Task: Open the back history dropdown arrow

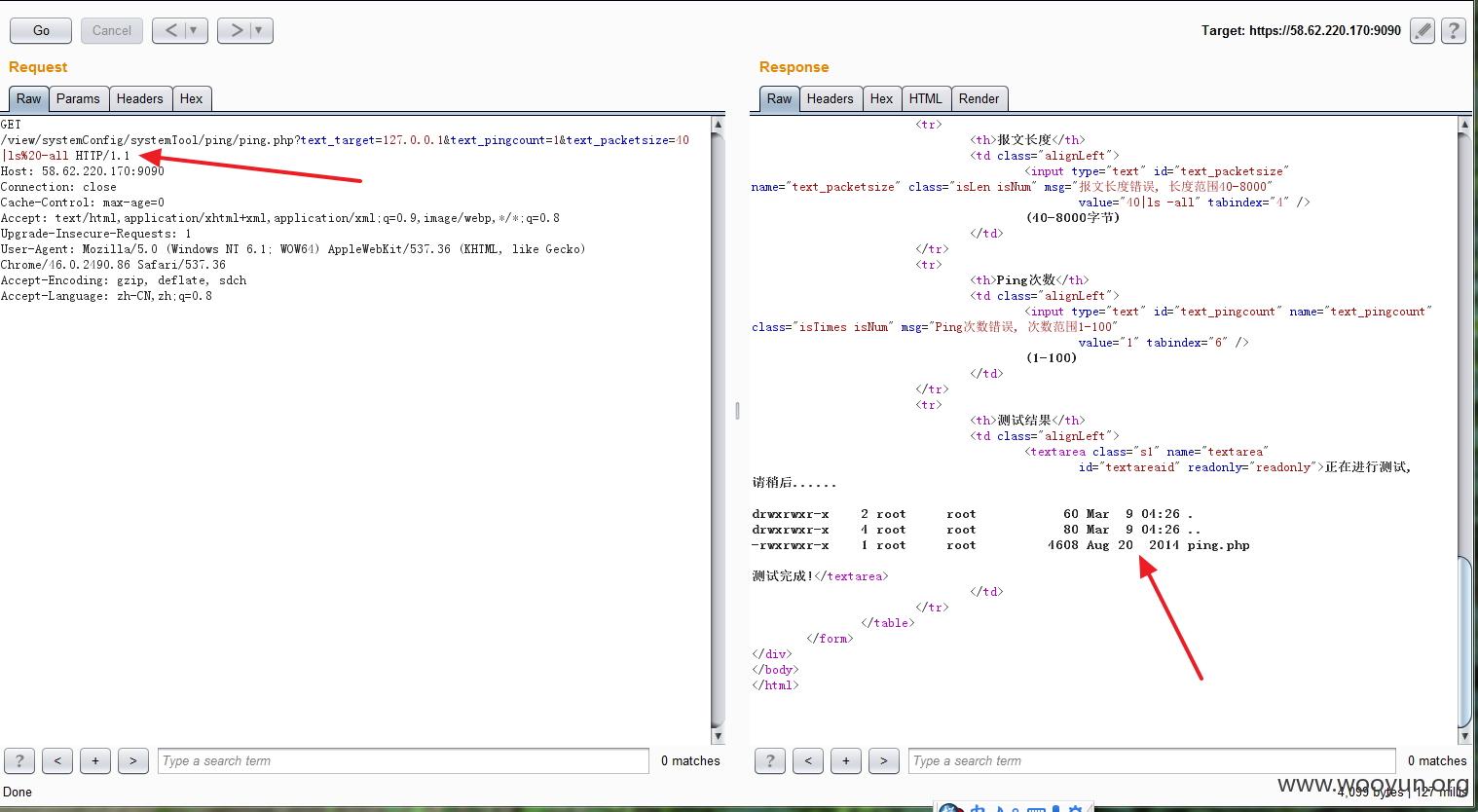Action: point(194,30)
